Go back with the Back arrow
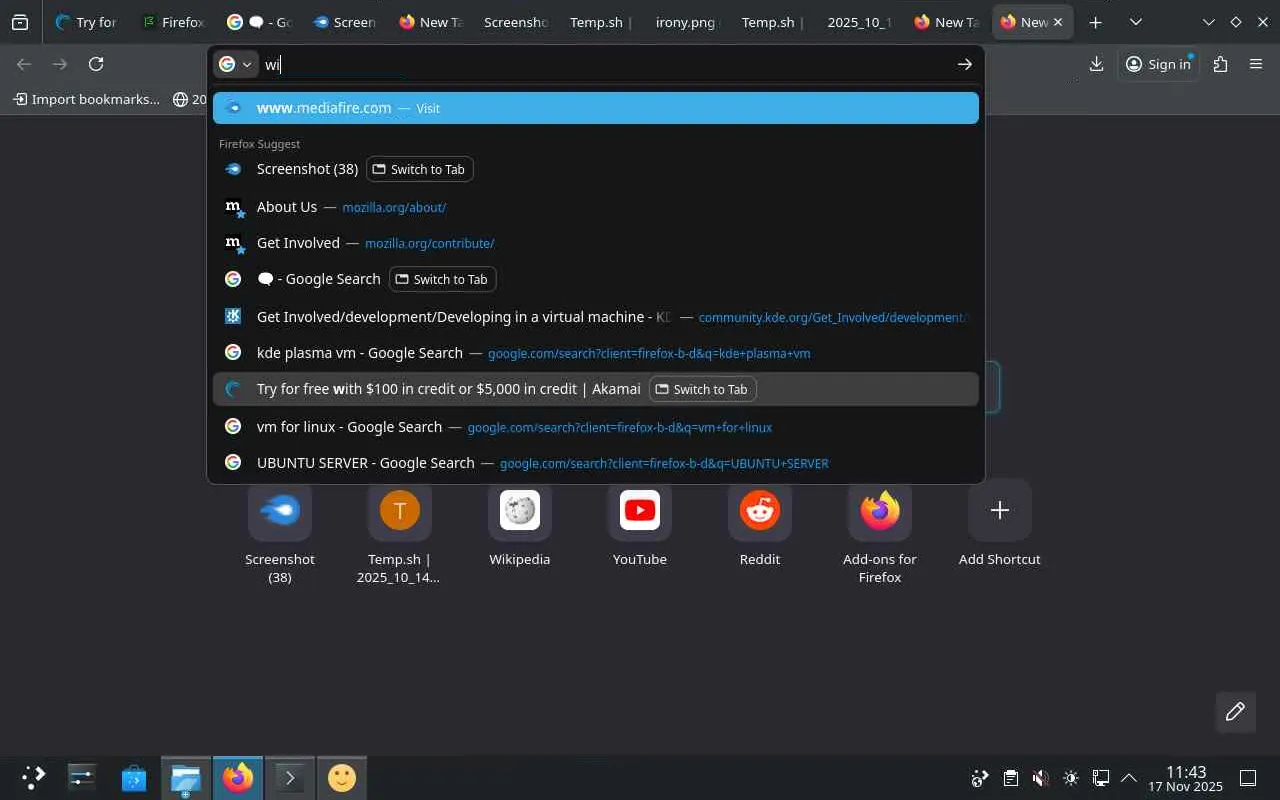 [24, 64]
